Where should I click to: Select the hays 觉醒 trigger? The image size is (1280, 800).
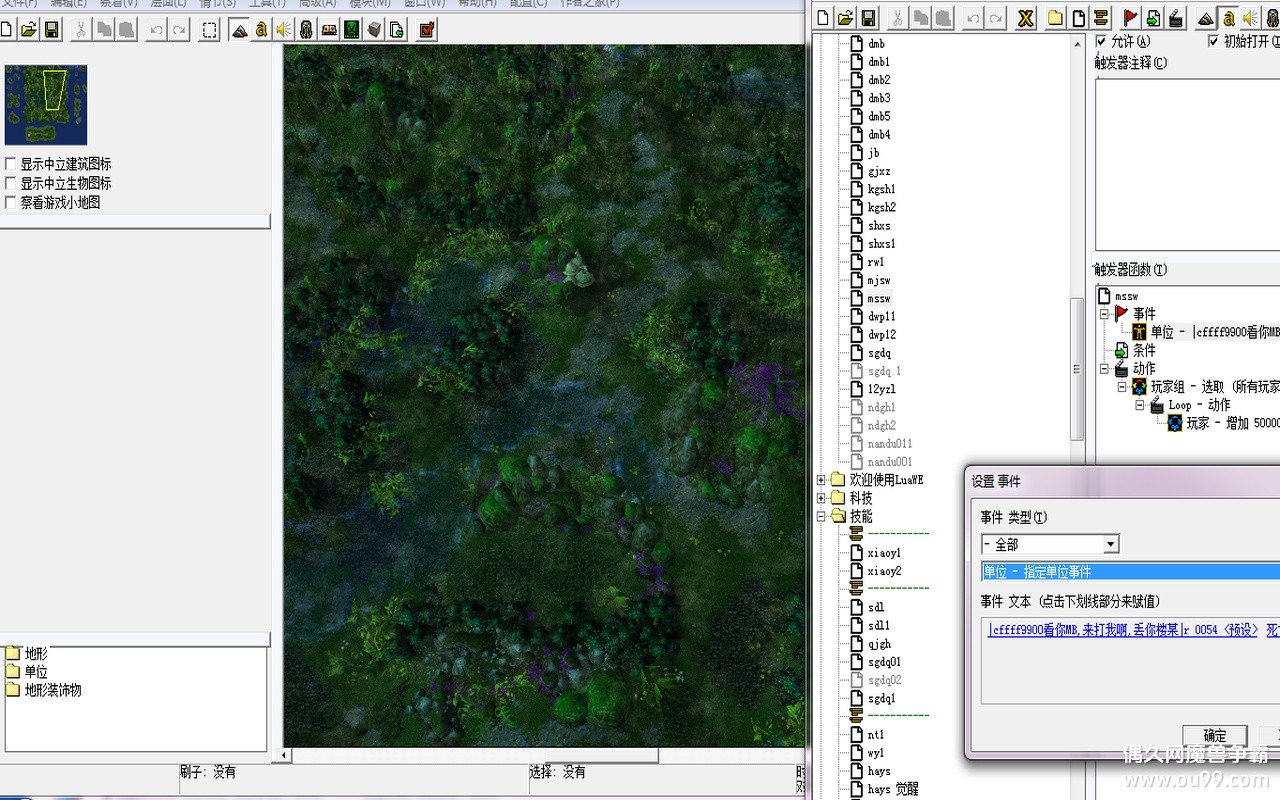pos(892,790)
